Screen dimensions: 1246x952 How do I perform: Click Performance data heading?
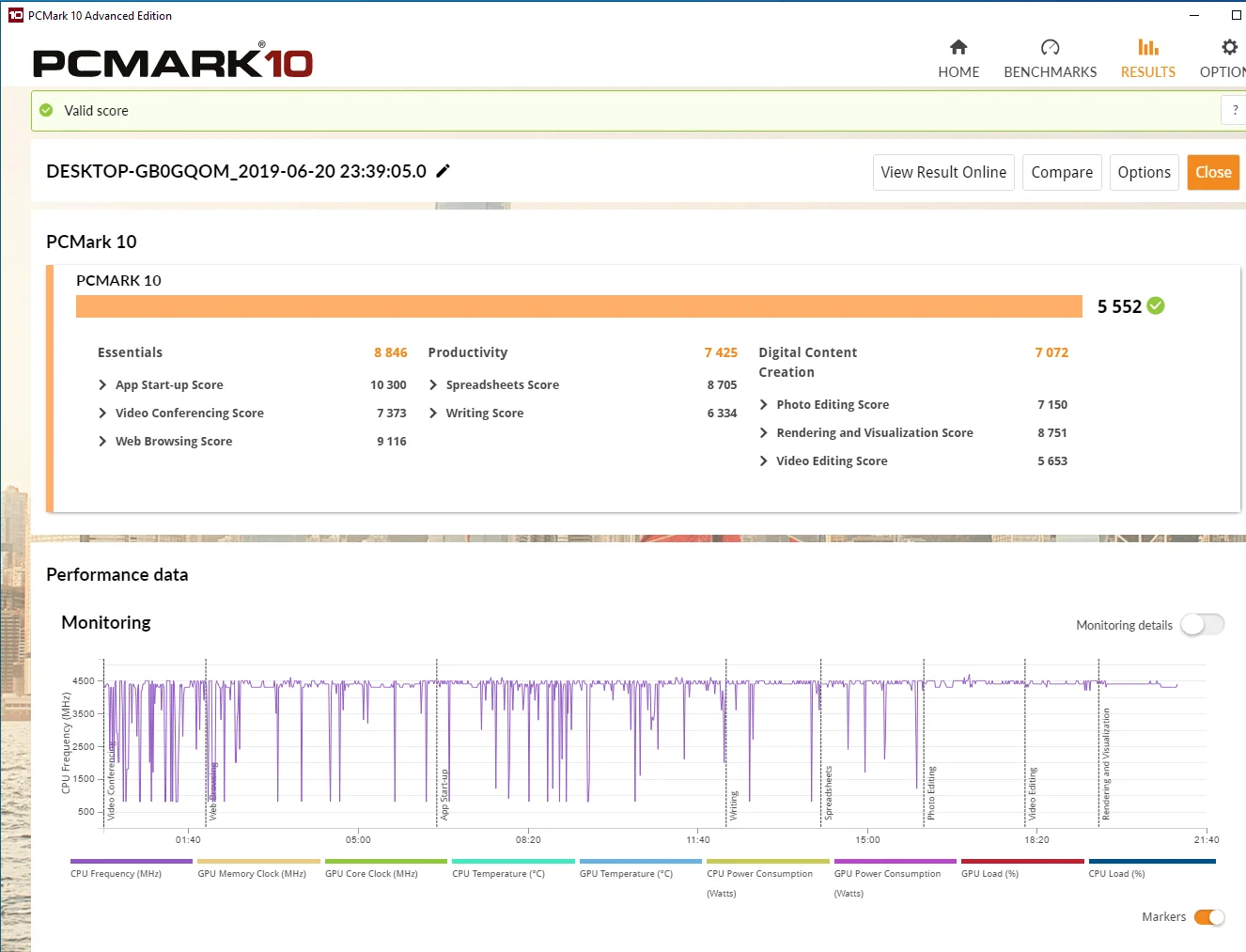pos(117,574)
